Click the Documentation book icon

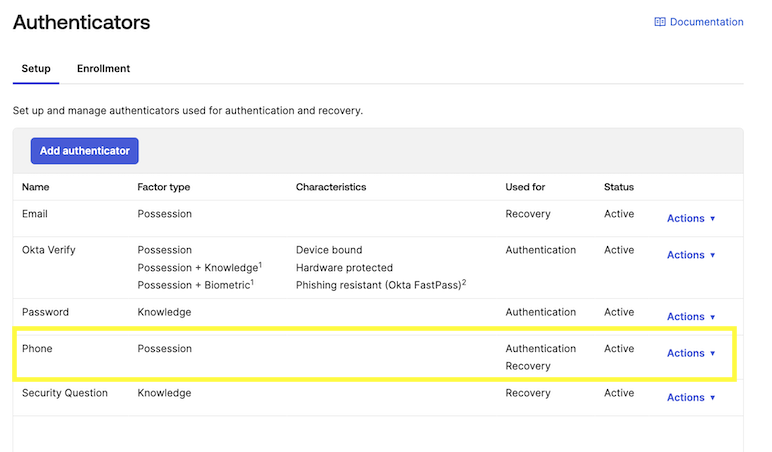[x=660, y=22]
